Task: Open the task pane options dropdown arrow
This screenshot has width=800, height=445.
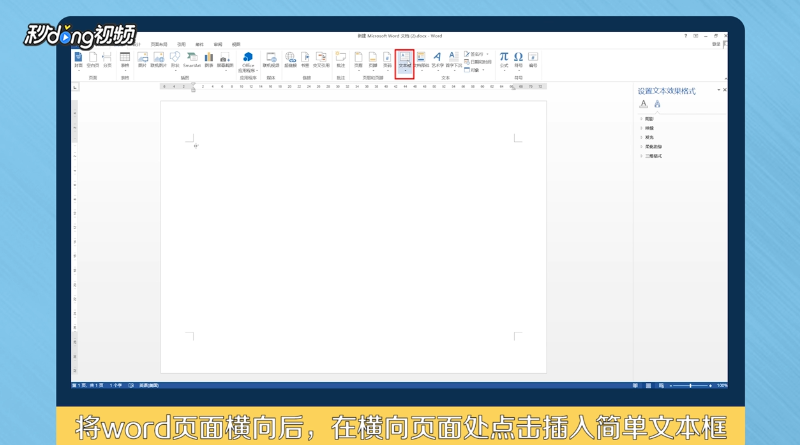Action: 718,90
